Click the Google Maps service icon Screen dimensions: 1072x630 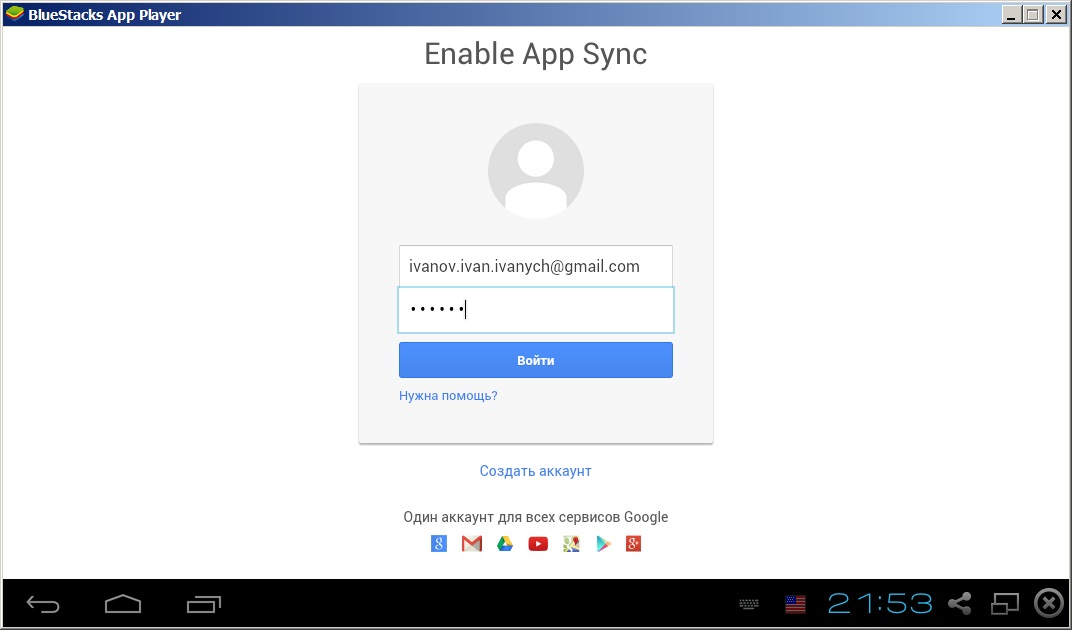(x=571, y=544)
